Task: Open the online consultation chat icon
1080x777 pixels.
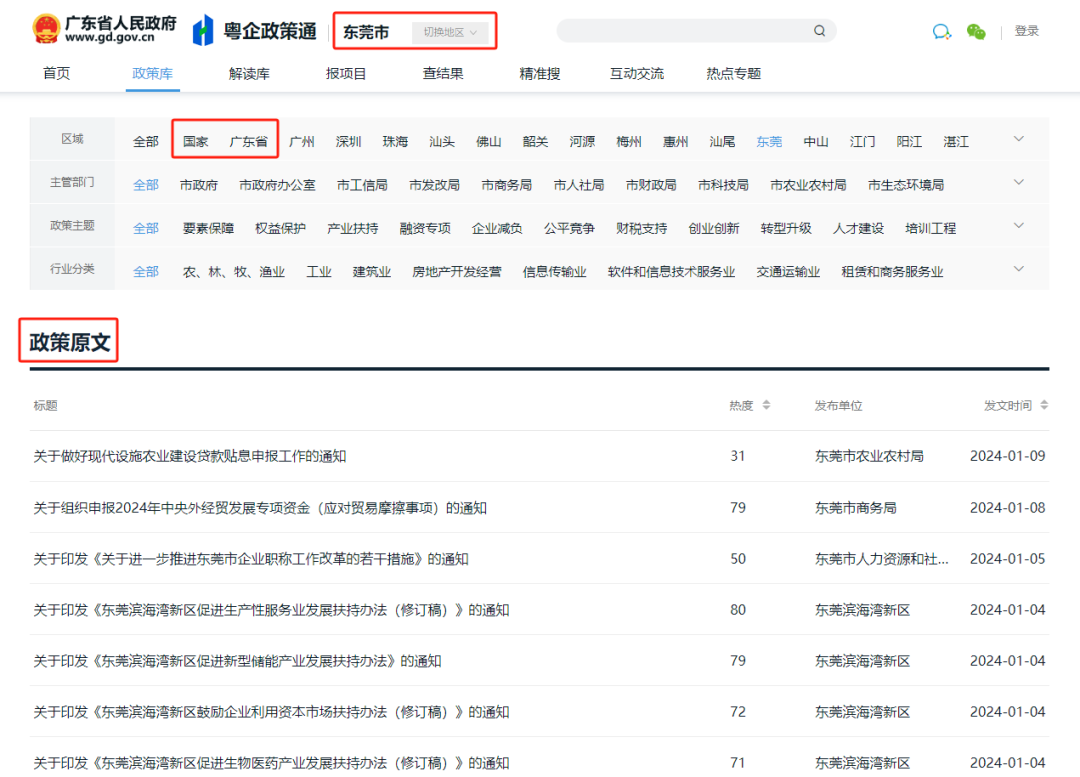Action: click(940, 31)
